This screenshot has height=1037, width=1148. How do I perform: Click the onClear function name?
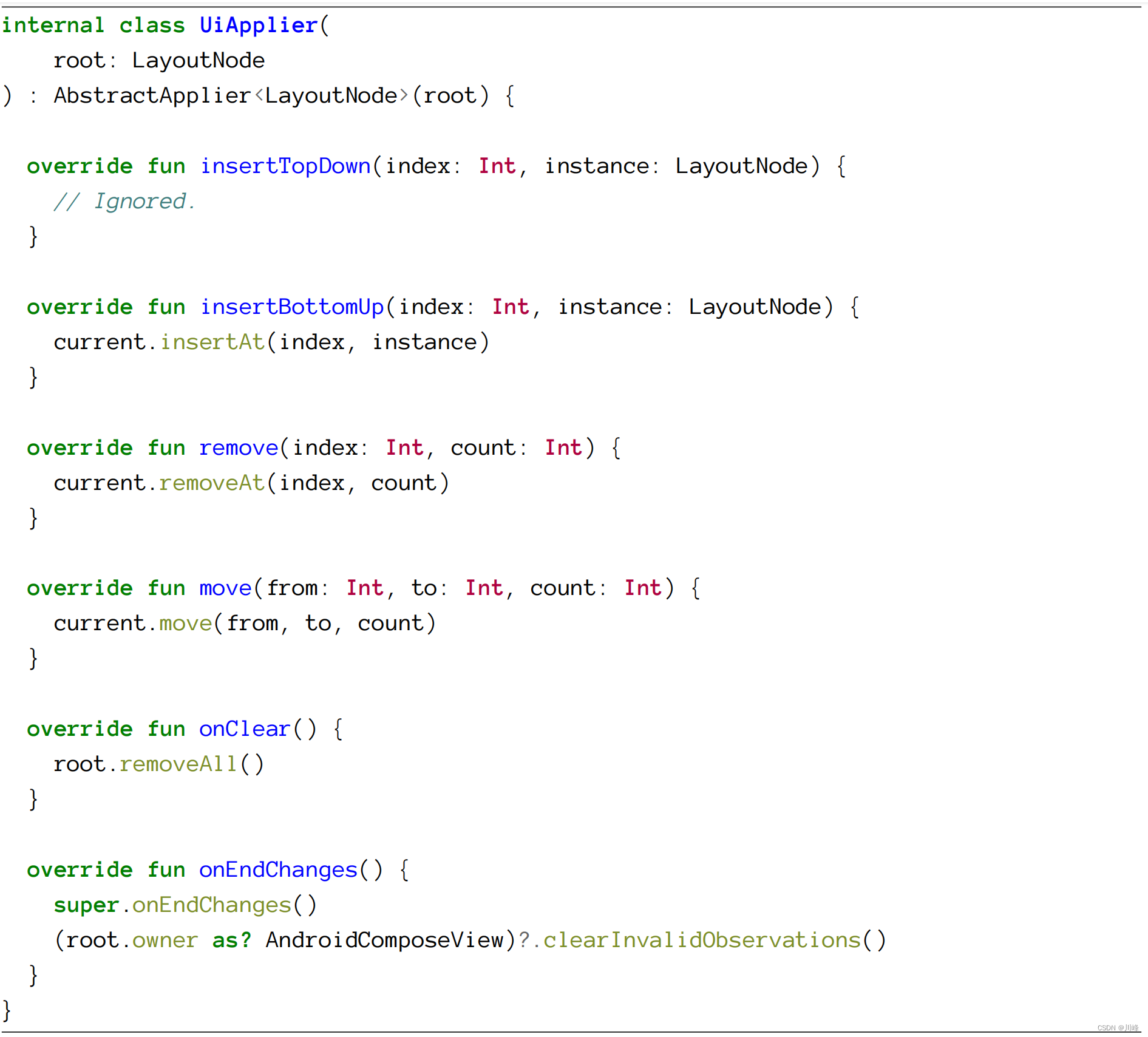245,729
